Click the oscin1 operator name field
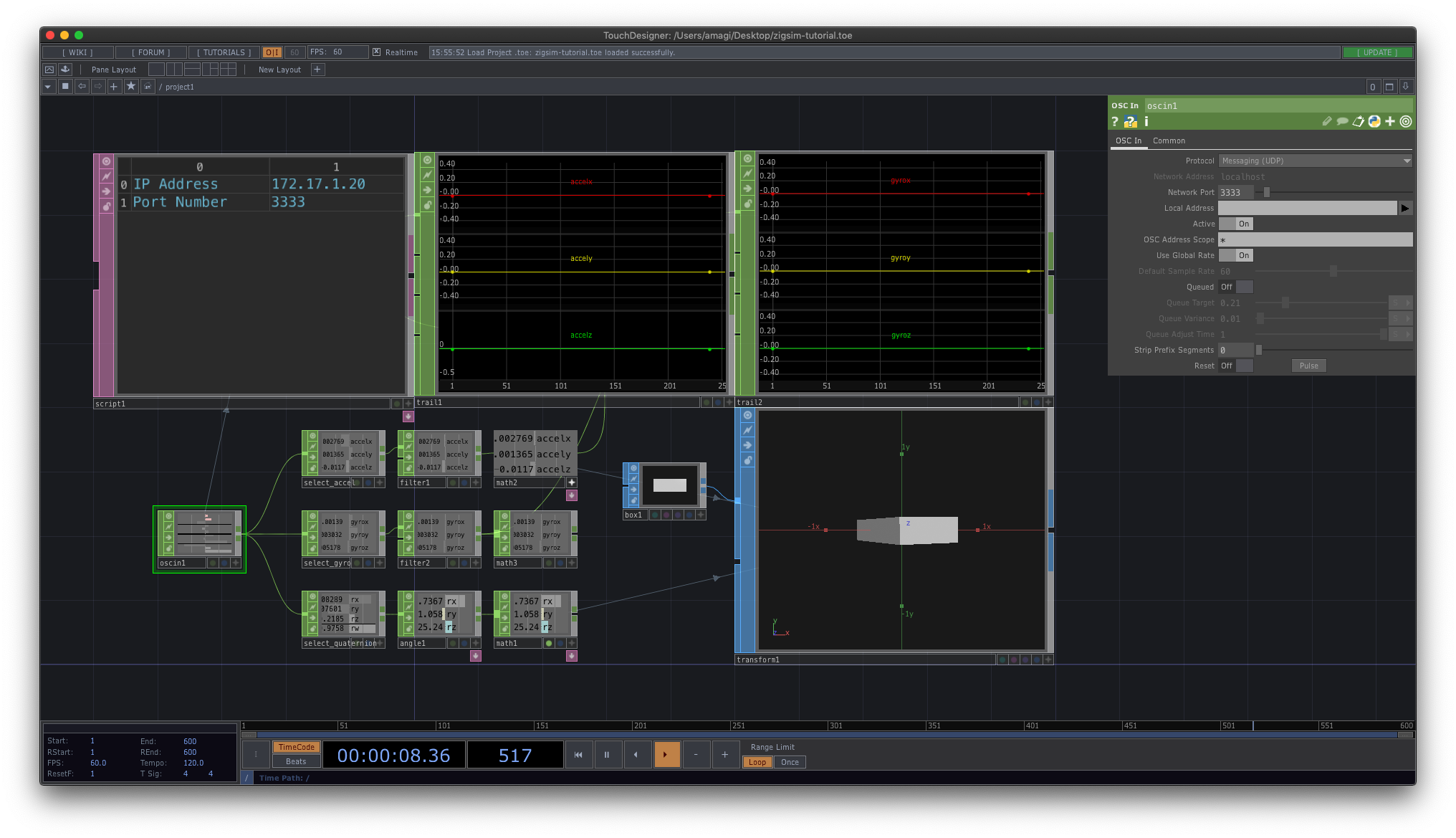The height and width of the screenshot is (838, 1456). (x=1278, y=105)
